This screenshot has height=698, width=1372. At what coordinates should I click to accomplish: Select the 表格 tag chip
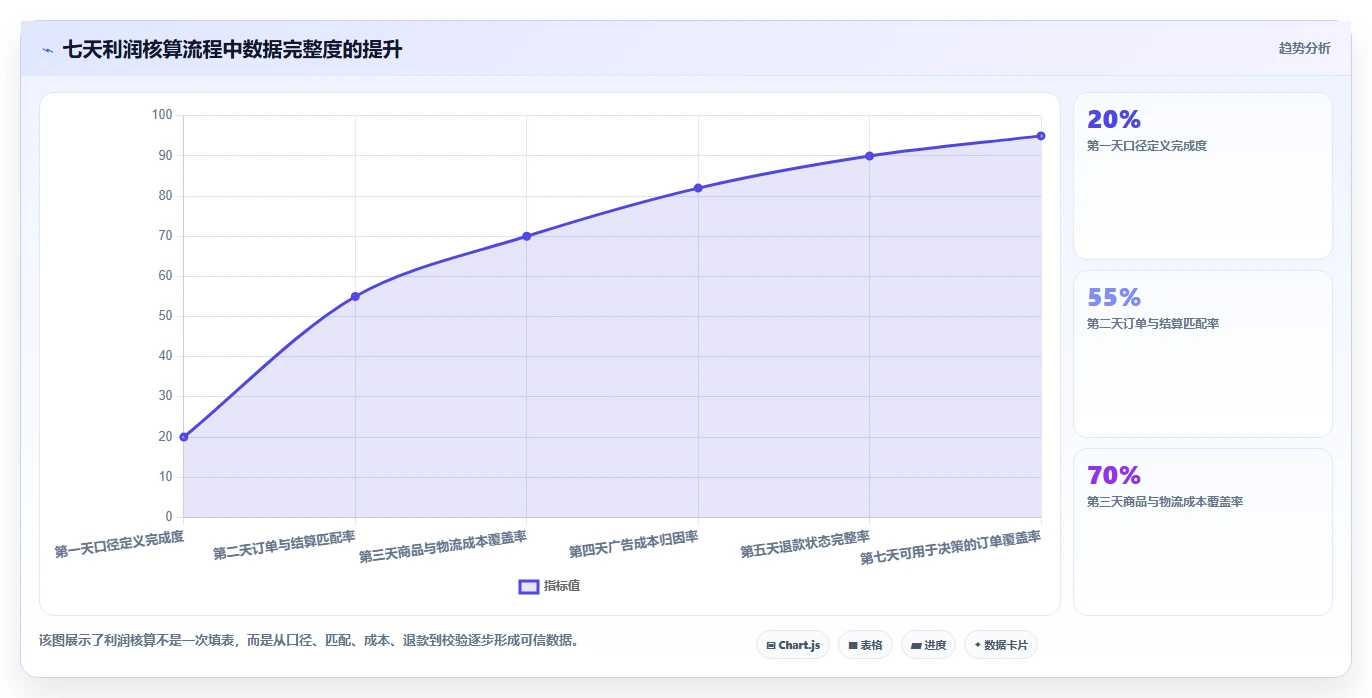click(x=865, y=645)
